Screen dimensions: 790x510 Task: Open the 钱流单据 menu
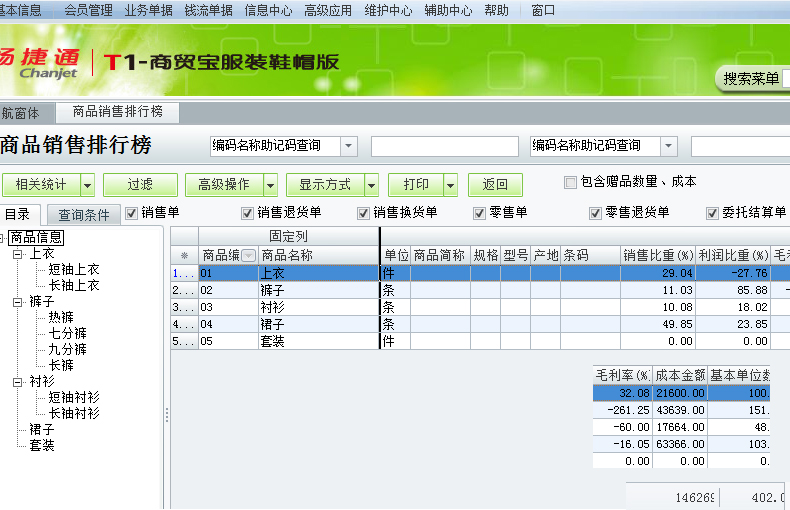pyautogui.click(x=208, y=10)
